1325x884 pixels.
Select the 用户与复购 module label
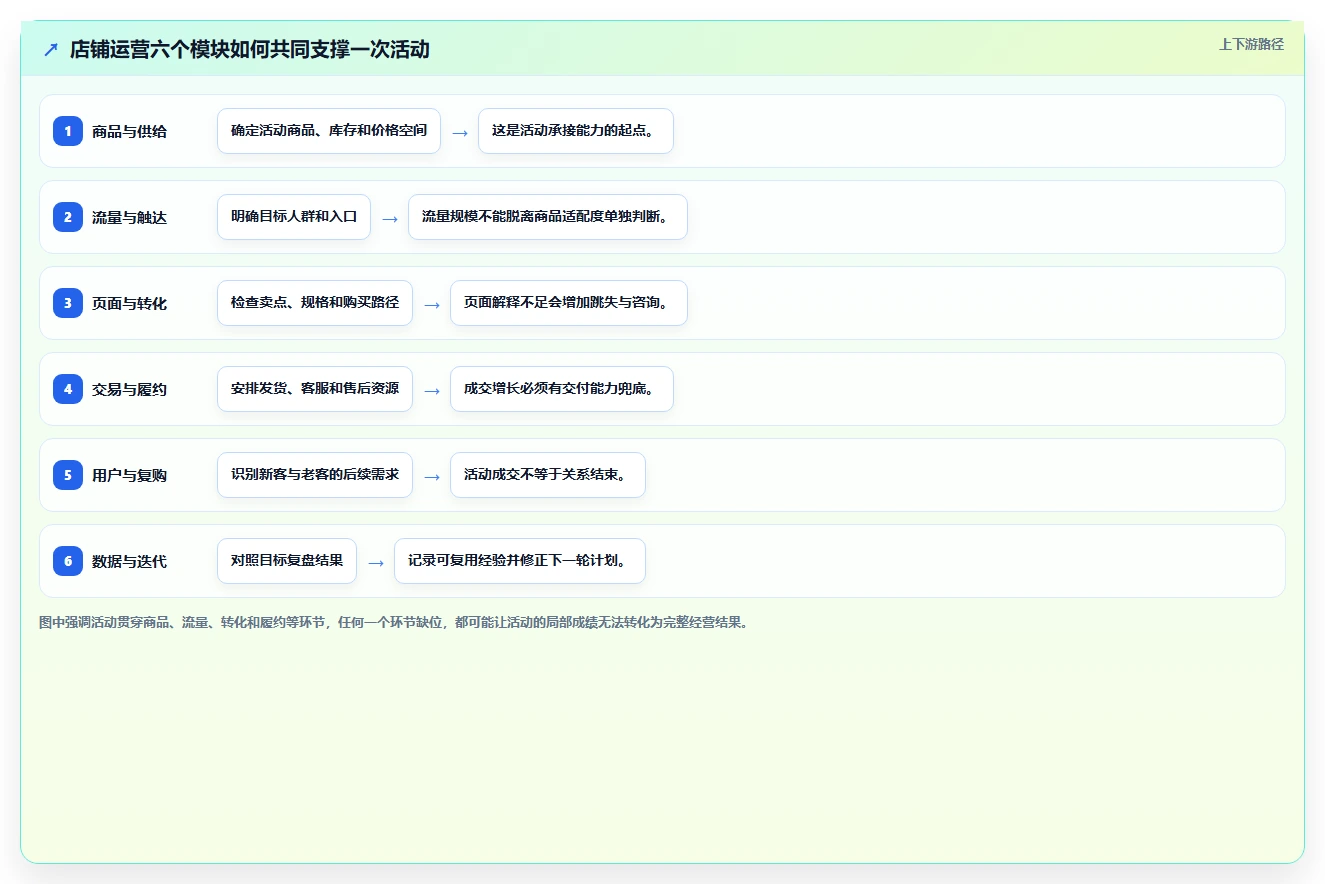(129, 475)
